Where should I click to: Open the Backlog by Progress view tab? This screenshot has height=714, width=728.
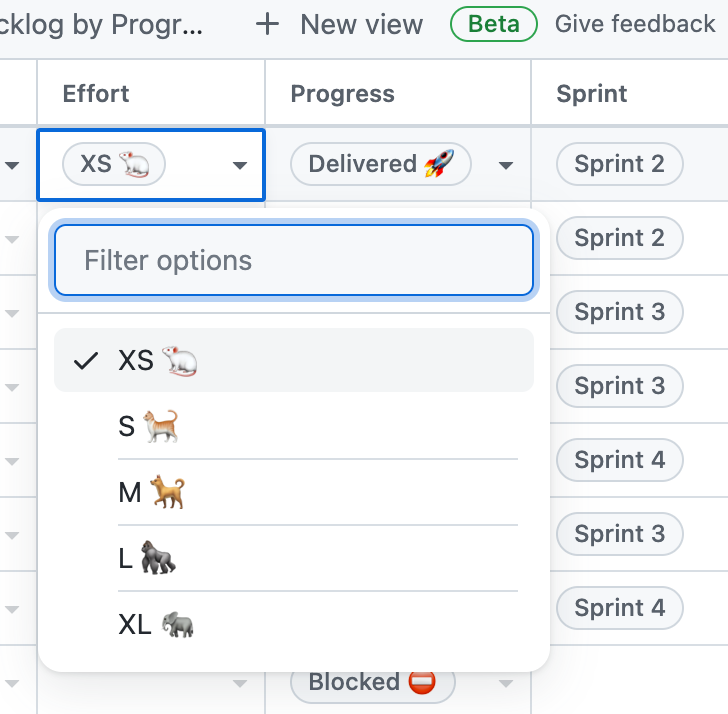100,24
